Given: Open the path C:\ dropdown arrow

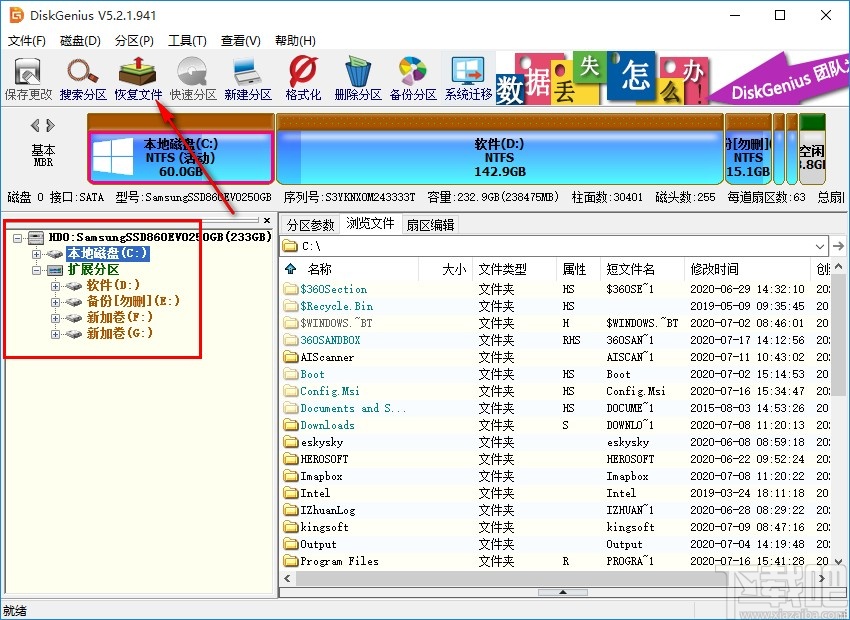Looking at the screenshot, I should (819, 247).
